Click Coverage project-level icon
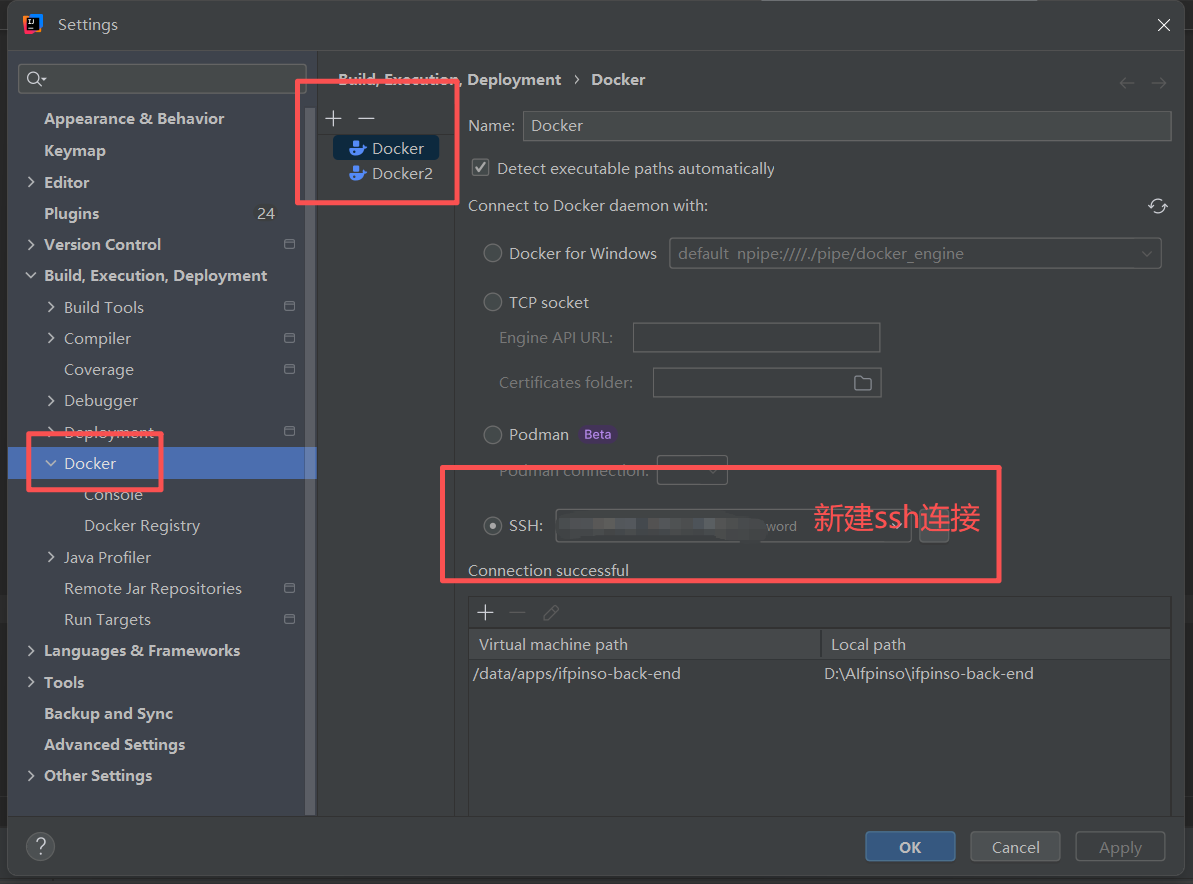1193x884 pixels. pyautogui.click(x=289, y=369)
